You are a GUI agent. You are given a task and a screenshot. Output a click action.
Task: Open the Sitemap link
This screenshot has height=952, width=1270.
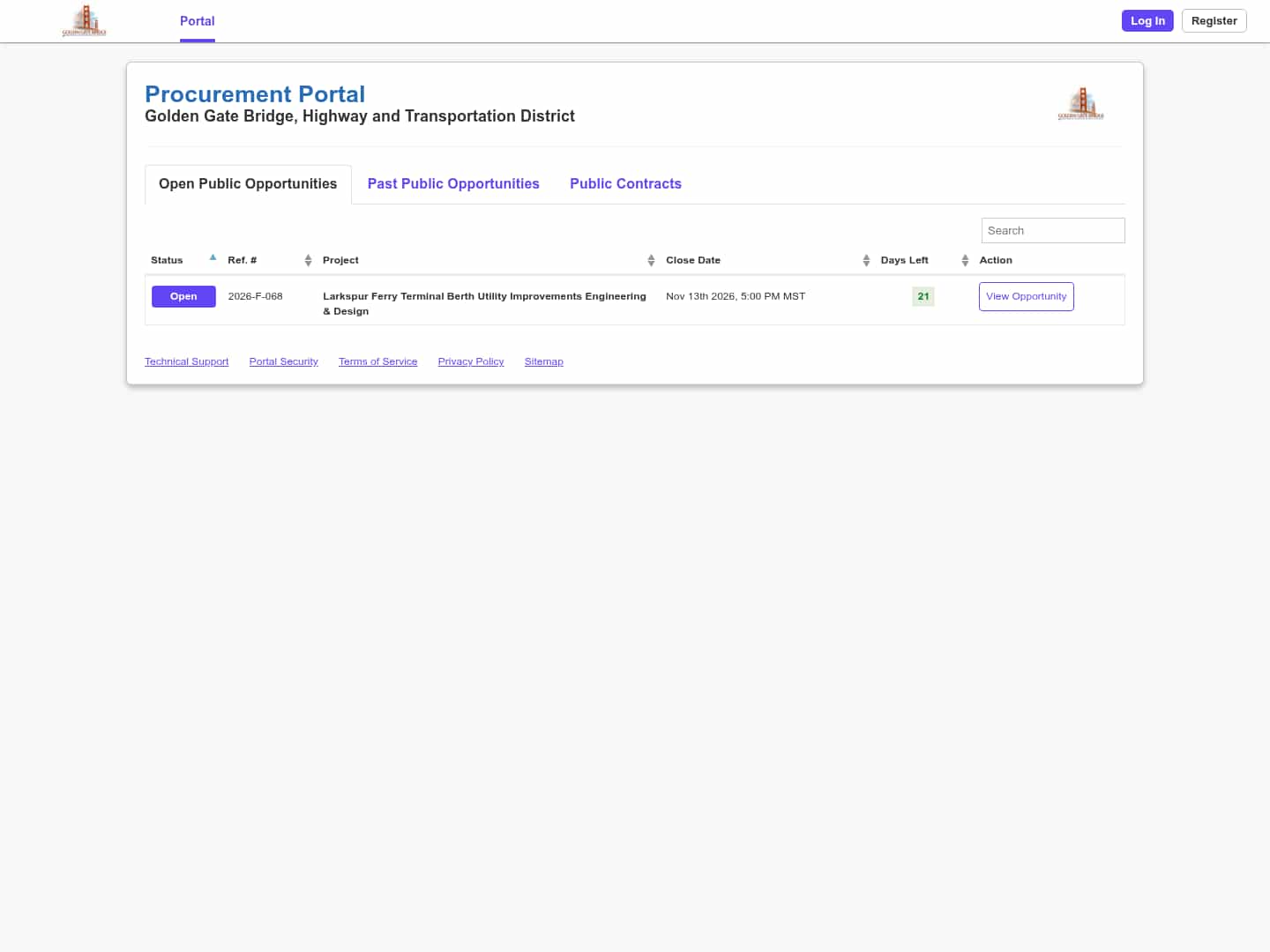[x=543, y=362]
